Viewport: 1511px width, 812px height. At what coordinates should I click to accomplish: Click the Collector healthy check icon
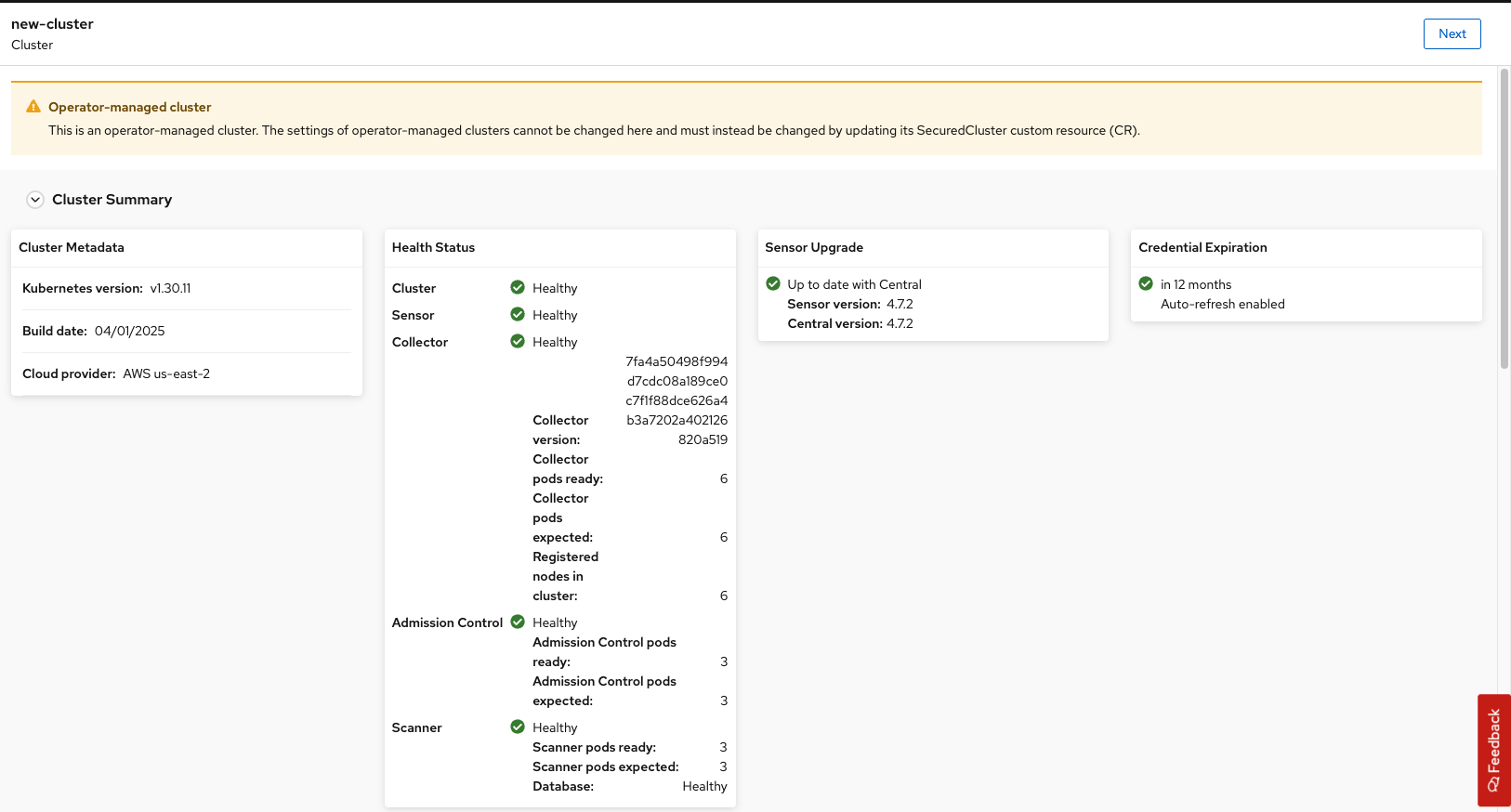coord(518,341)
